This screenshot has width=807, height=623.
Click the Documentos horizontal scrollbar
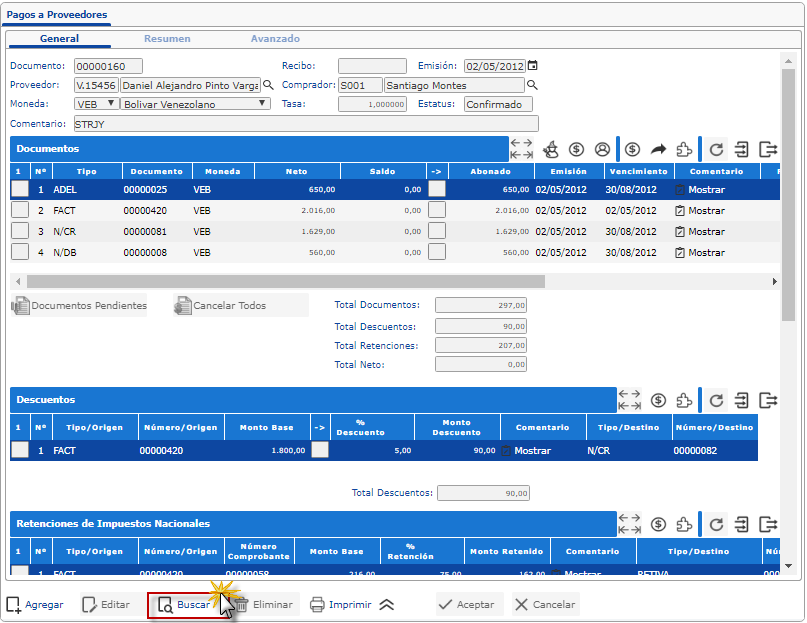[280, 282]
